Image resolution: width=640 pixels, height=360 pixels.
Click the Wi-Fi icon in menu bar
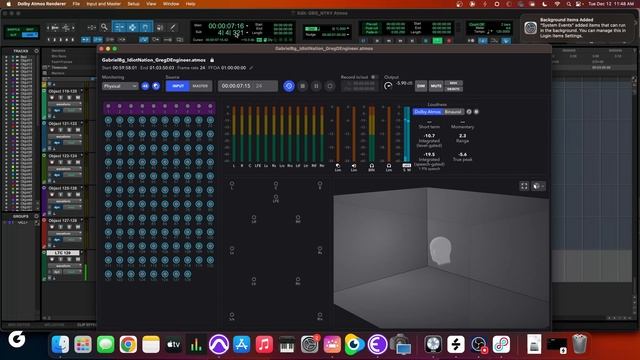(557, 4)
